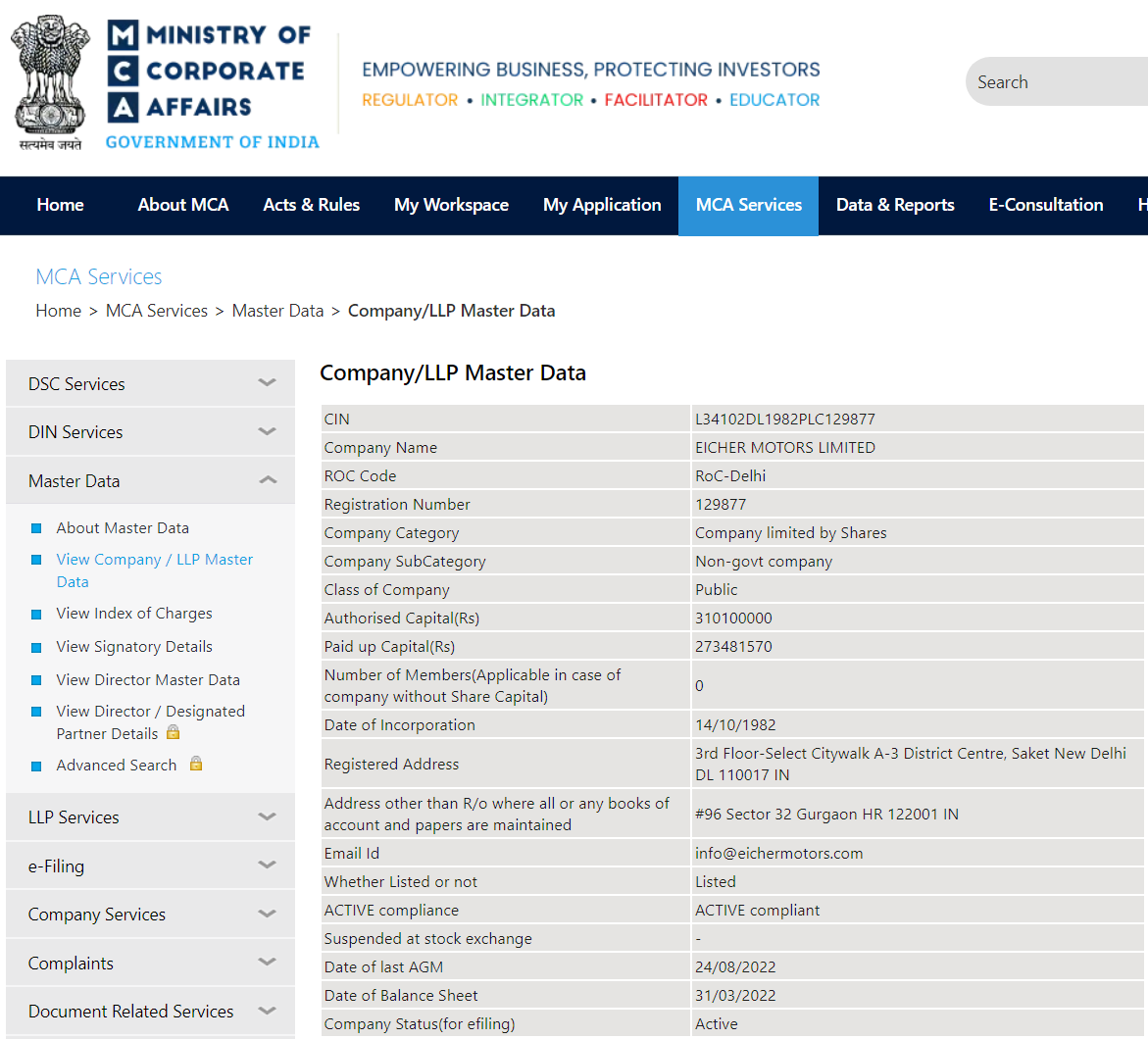
Task: Expand the Complaints section
Action: coord(150,963)
